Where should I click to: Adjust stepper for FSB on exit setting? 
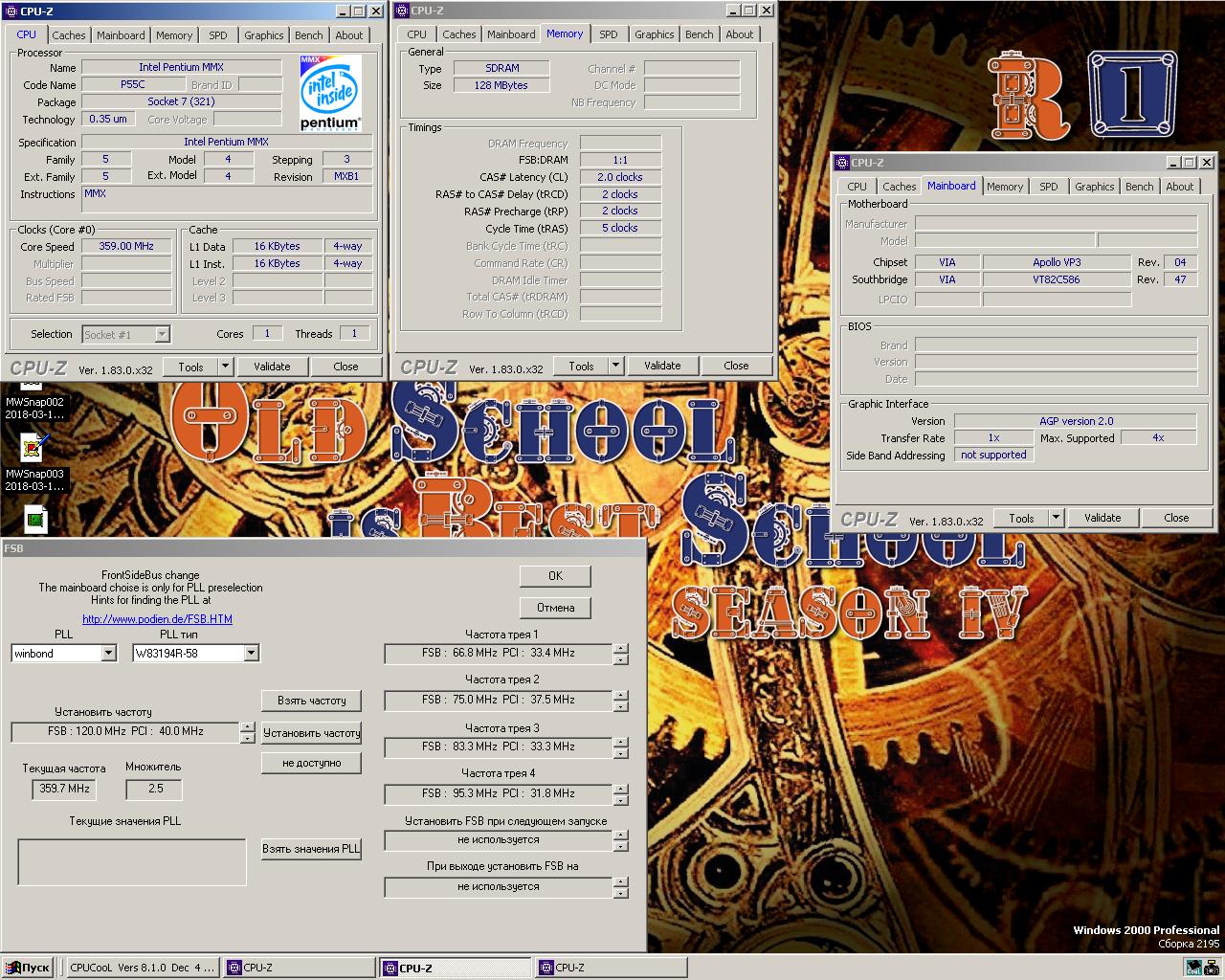click(x=621, y=887)
